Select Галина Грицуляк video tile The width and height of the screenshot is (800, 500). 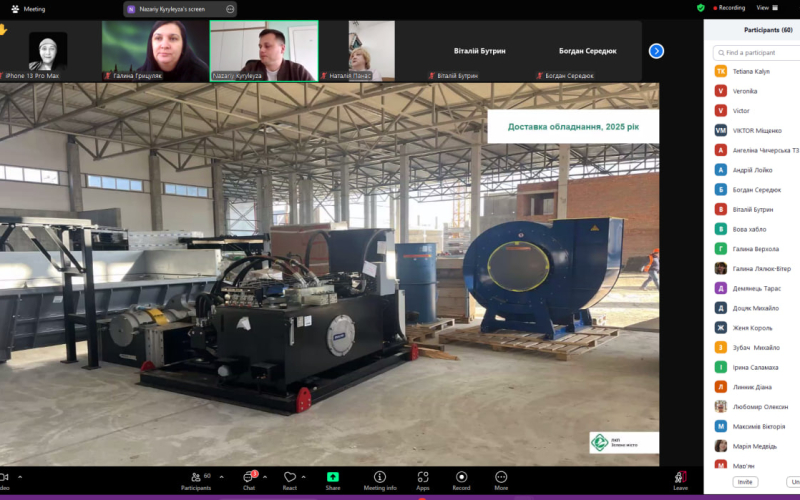(155, 51)
